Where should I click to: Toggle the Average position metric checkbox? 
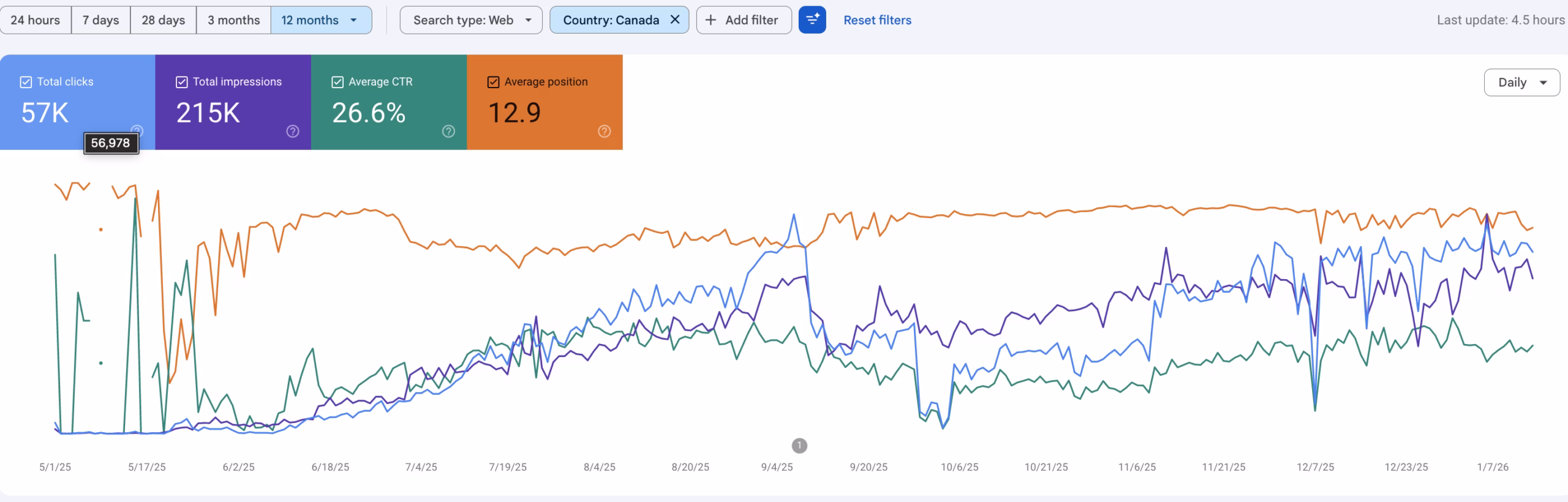[493, 82]
